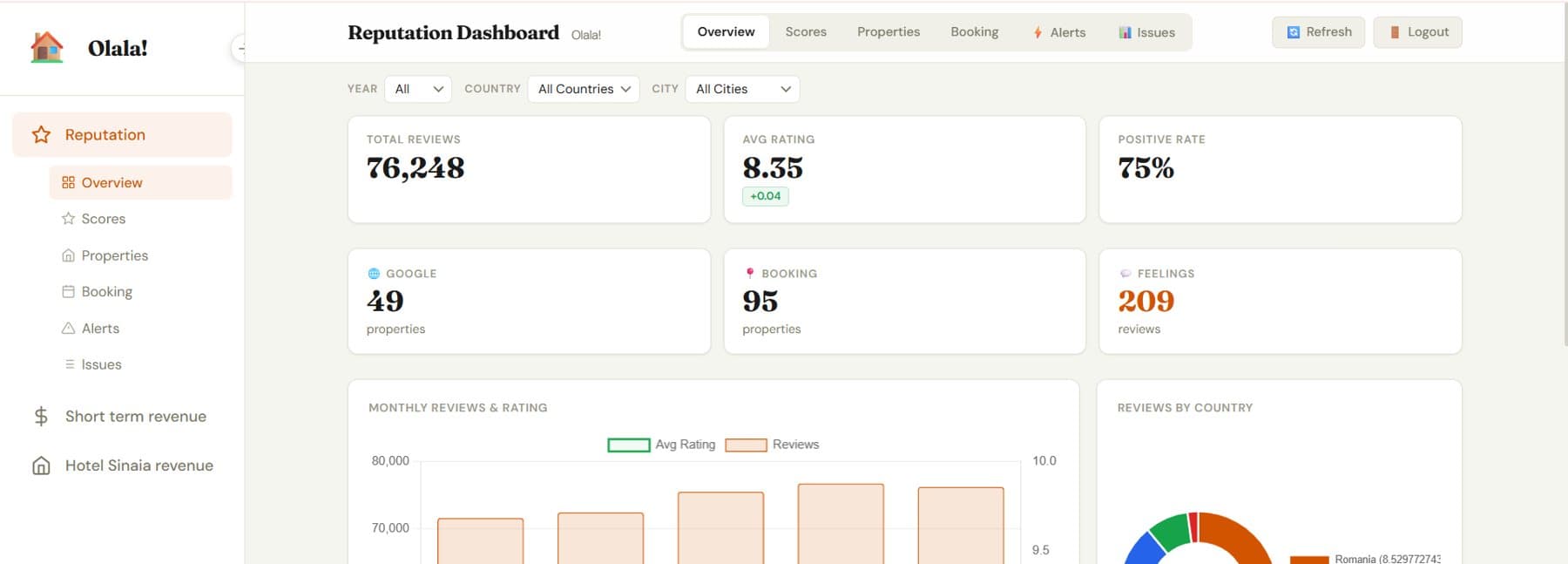Click the Feelings speech bubble icon
The height and width of the screenshot is (564, 1568).
1125,274
